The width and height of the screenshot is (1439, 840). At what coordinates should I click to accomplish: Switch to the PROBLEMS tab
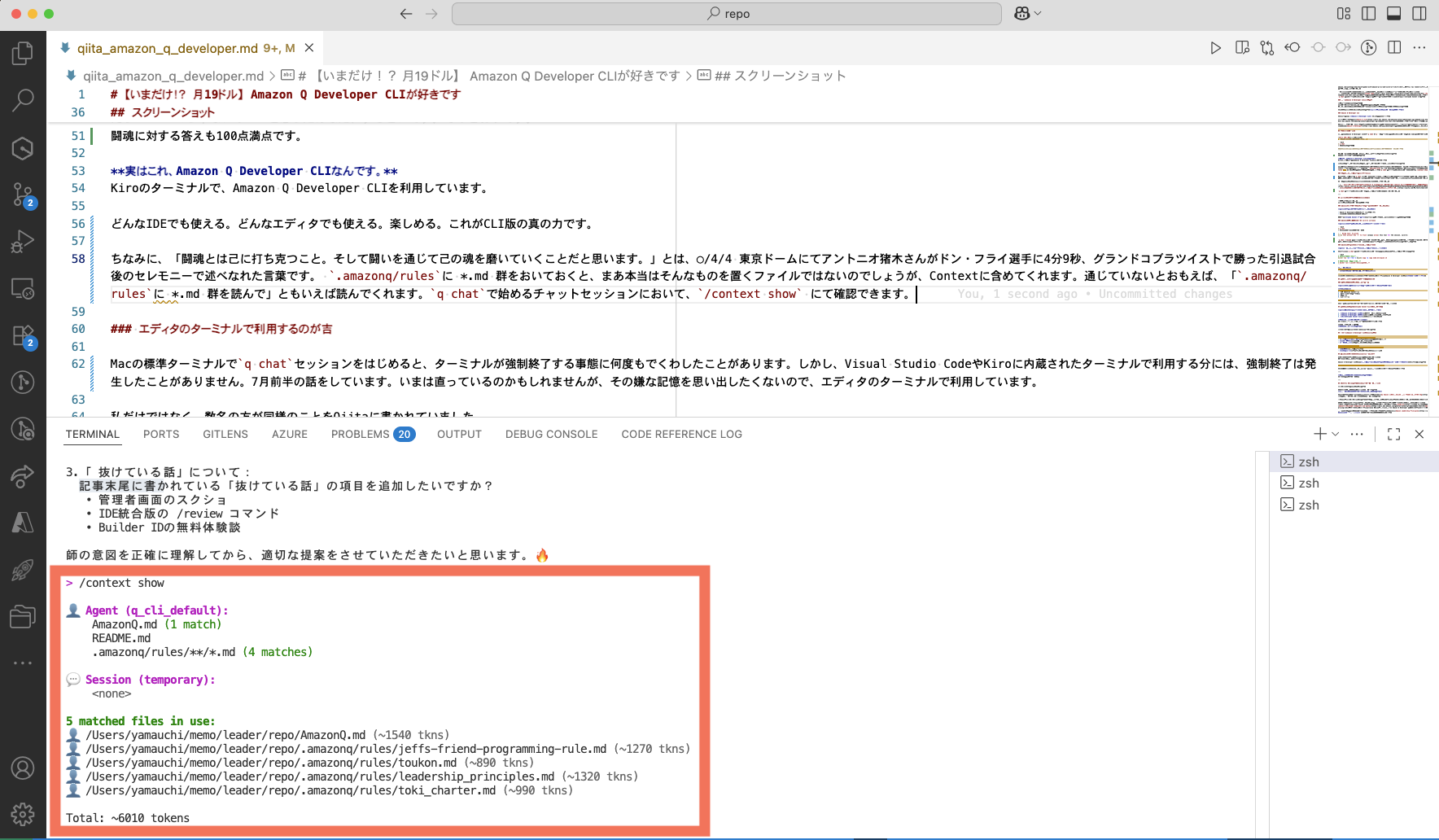(x=361, y=434)
